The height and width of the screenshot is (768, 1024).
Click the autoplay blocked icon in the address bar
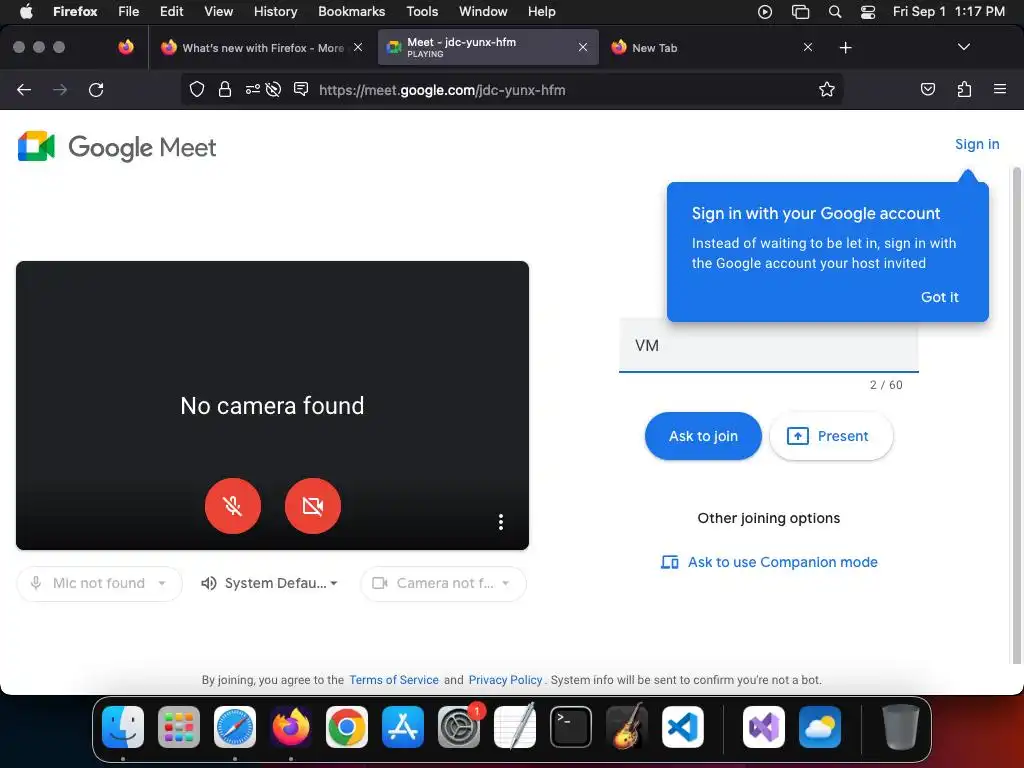274,89
